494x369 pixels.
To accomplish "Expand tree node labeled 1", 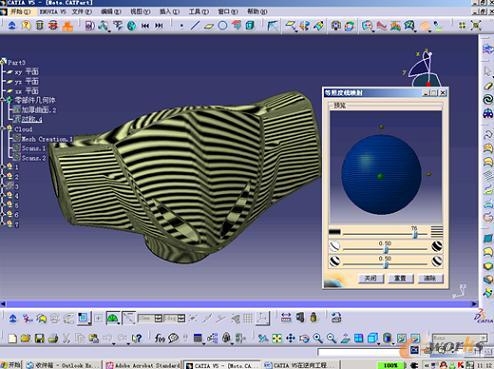I will pyautogui.click(x=3, y=166).
